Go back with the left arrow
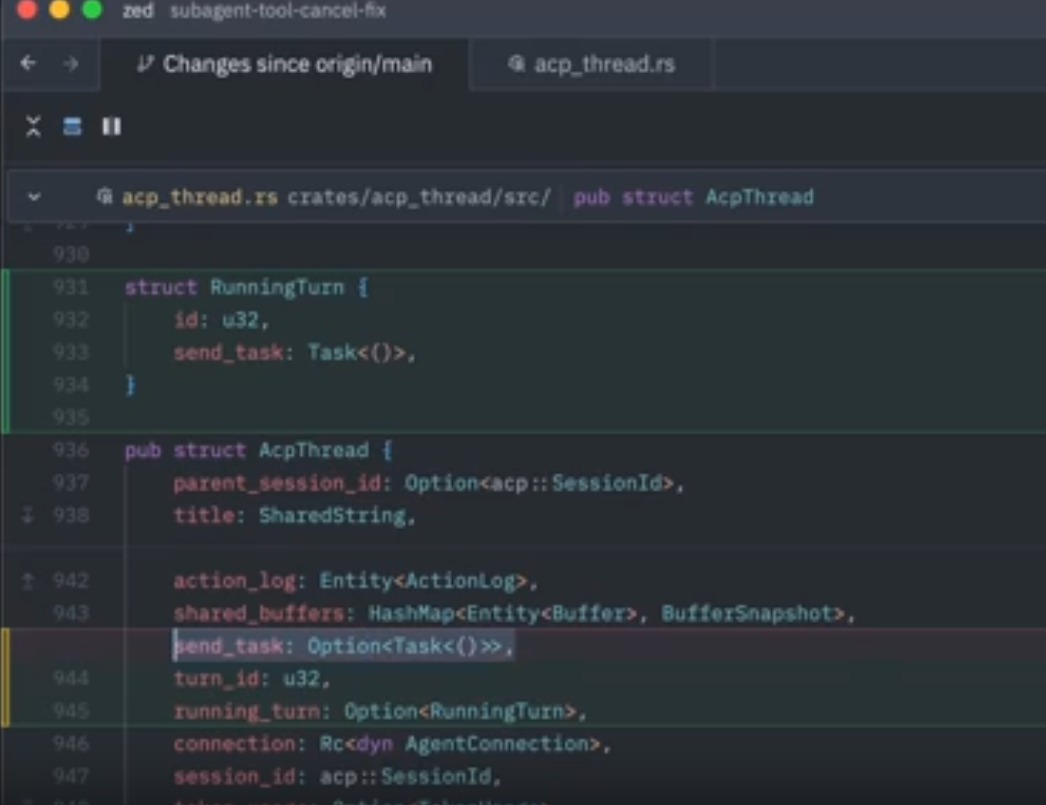 coord(28,63)
